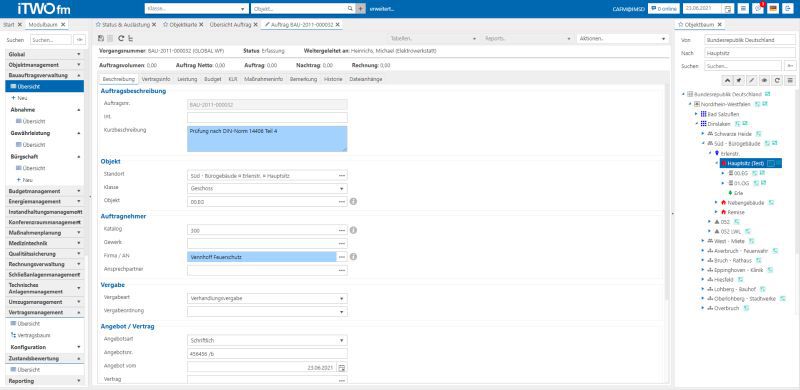
Task: Open the notifications icon with the red badge
Action: (758, 9)
